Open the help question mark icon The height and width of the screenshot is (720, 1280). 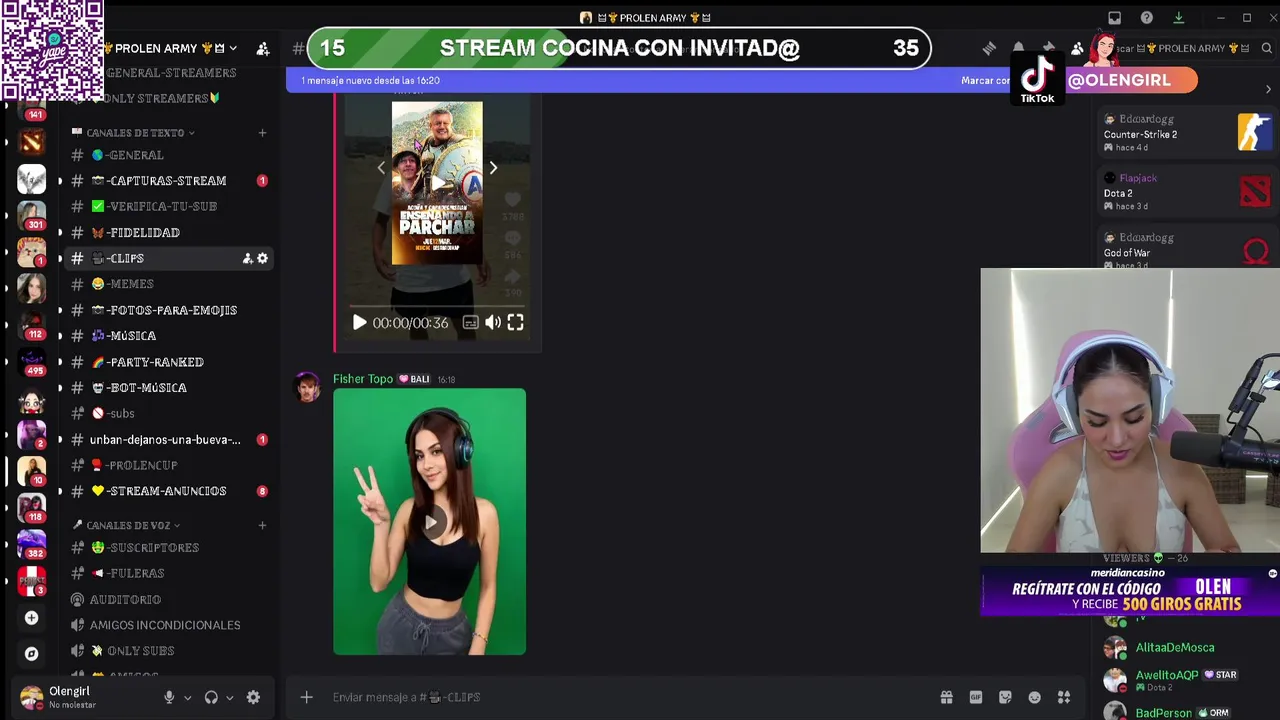coord(1147,18)
